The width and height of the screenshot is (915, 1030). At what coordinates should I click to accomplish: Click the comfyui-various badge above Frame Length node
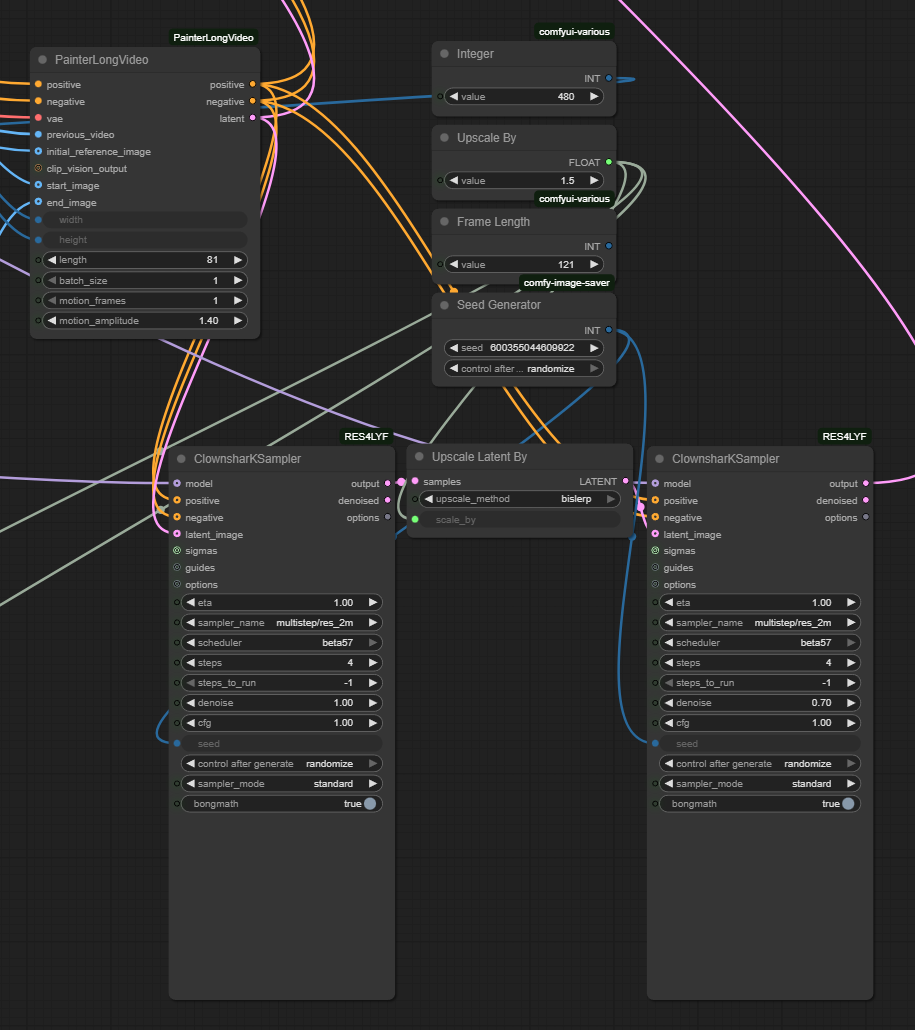(574, 198)
